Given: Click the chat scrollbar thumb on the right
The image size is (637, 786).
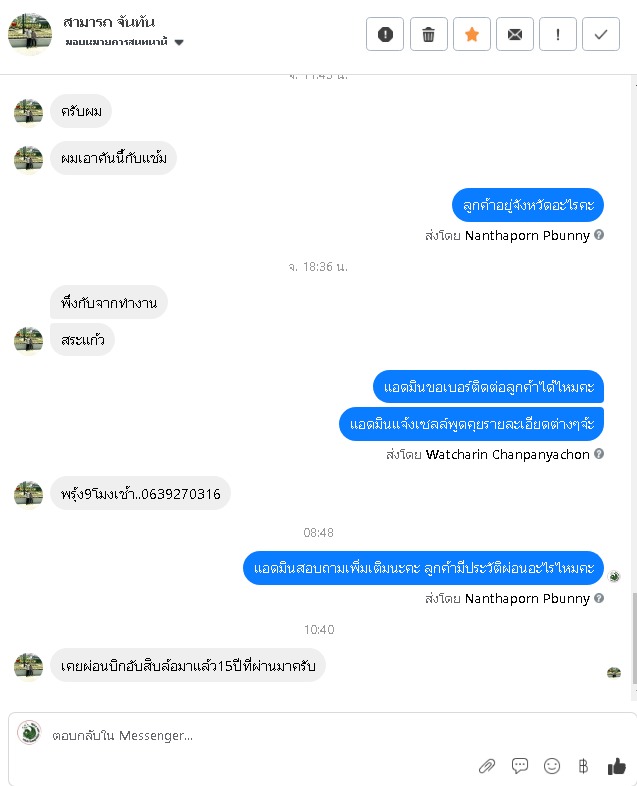Looking at the screenshot, I should pos(634,638).
